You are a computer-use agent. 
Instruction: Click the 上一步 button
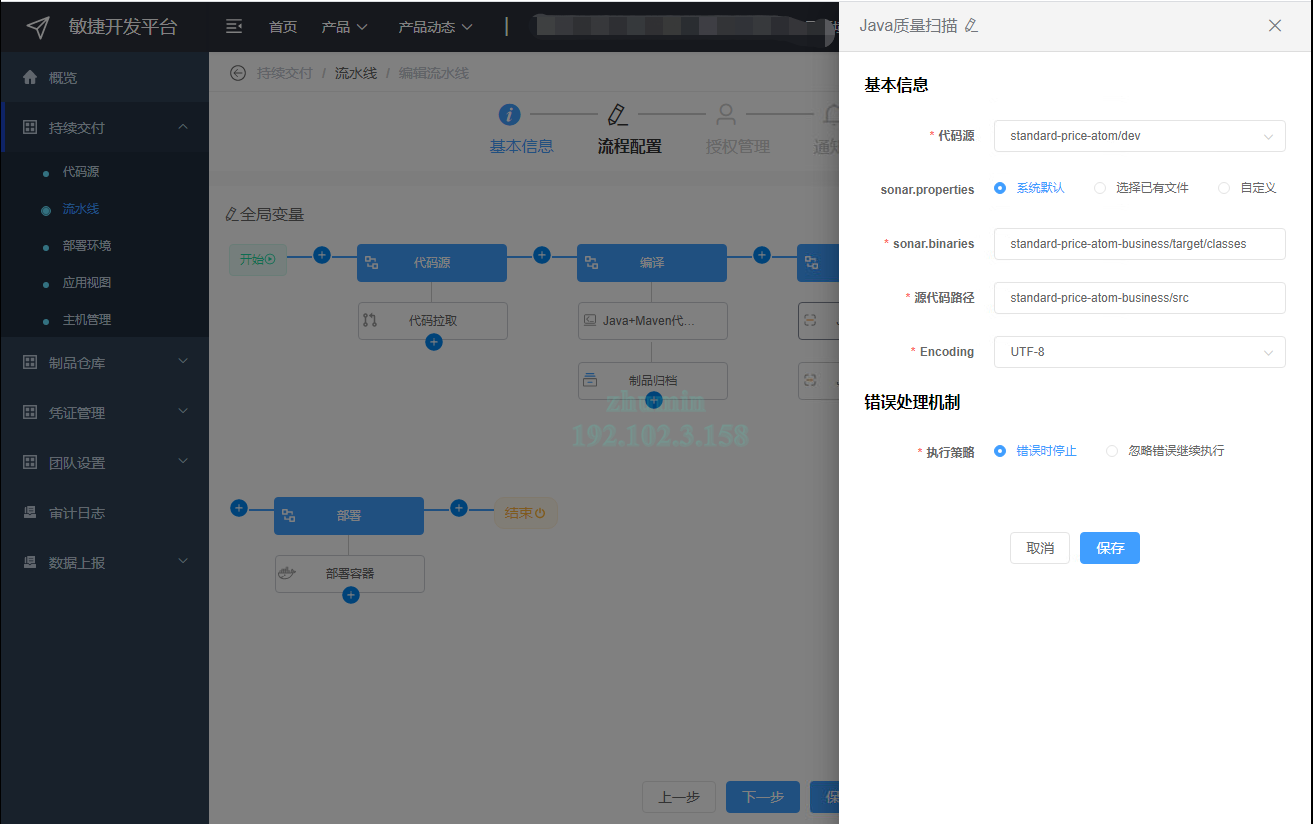pos(679,797)
